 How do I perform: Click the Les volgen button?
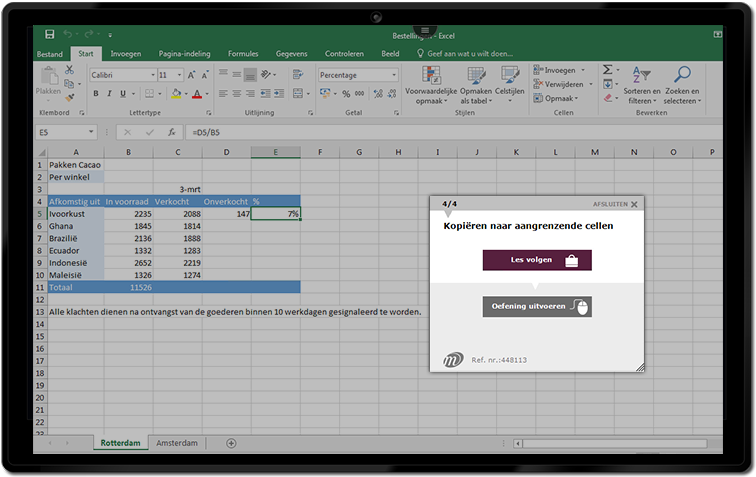(537, 260)
